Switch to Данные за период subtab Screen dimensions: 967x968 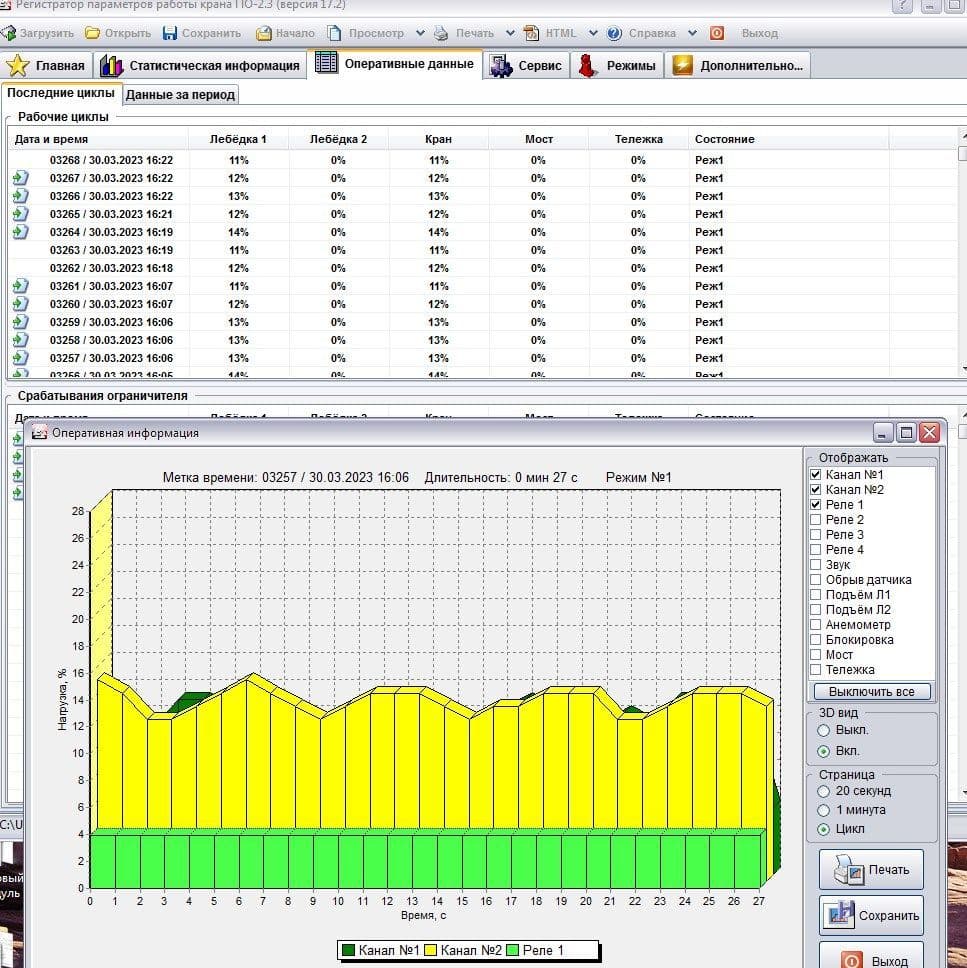tap(180, 95)
